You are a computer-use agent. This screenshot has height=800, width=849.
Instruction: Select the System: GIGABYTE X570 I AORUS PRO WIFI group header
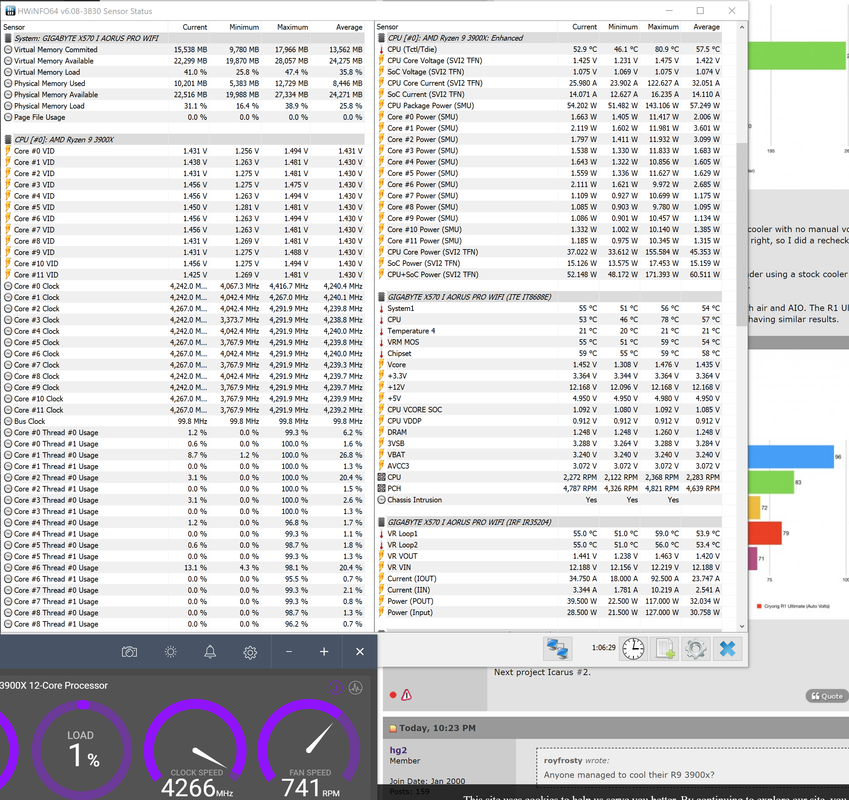[184, 38]
